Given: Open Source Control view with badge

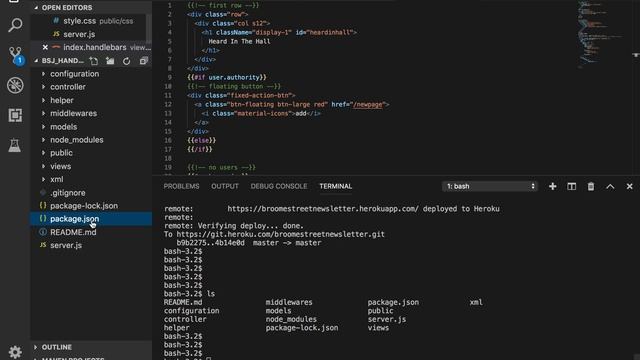Looking at the screenshot, I should [x=16, y=55].
